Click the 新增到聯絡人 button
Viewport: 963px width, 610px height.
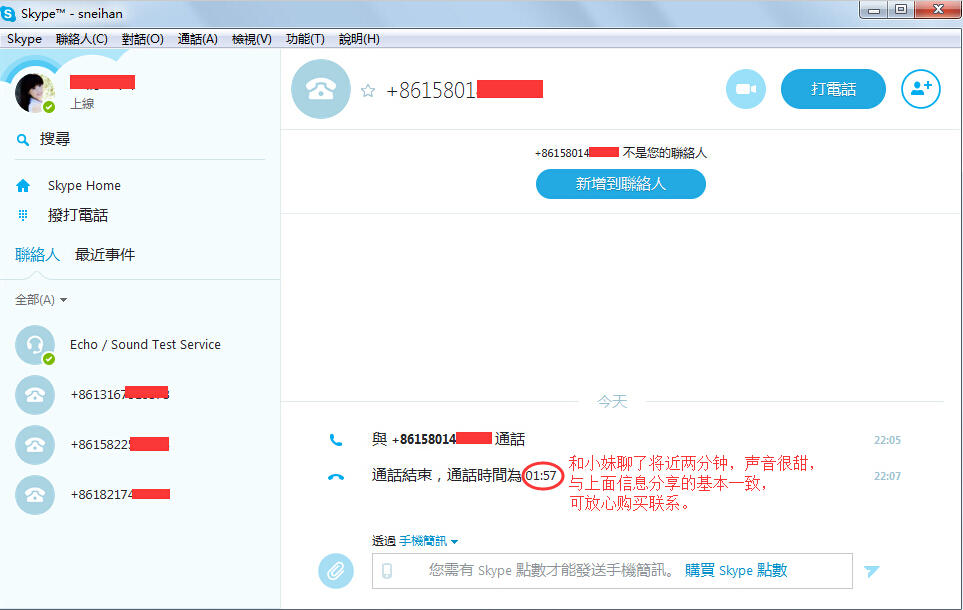click(620, 184)
